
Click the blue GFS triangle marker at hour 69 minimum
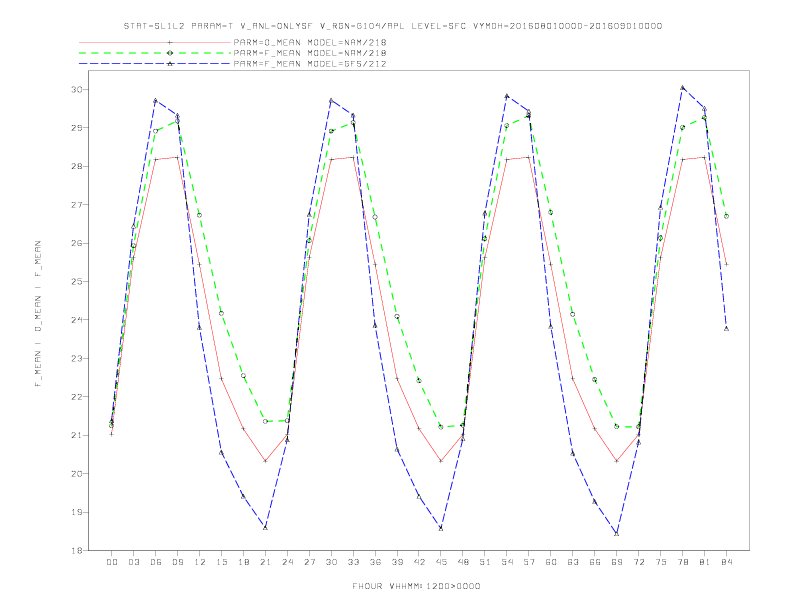pos(617,533)
